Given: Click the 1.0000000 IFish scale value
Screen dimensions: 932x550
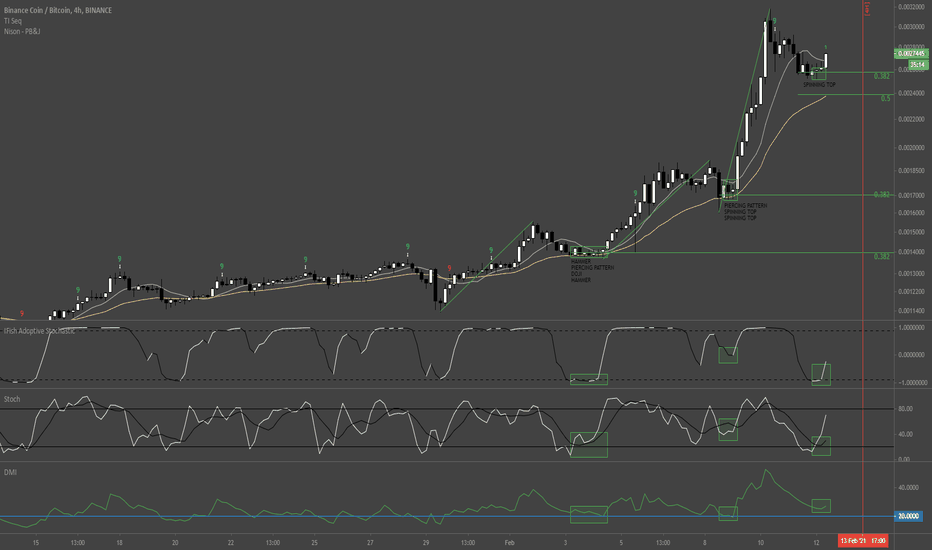Looking at the screenshot, I should click(x=911, y=328).
